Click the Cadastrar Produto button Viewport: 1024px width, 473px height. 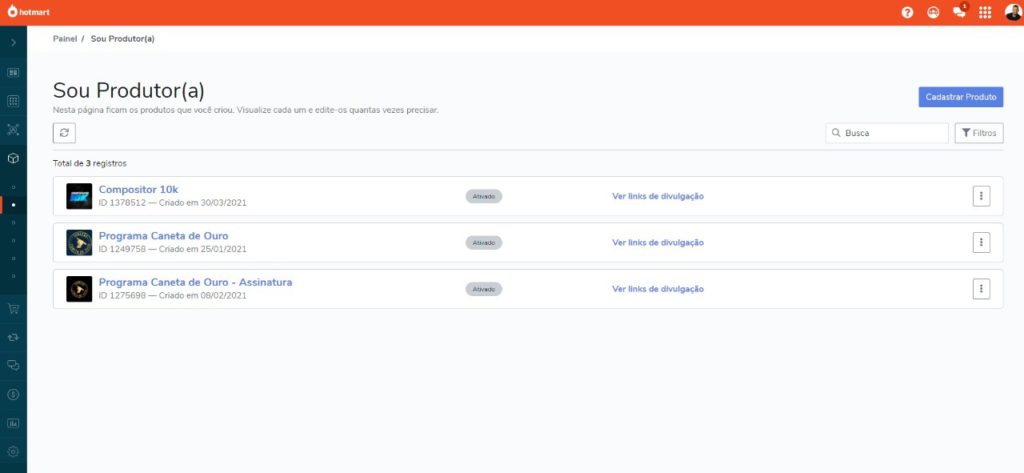(961, 97)
